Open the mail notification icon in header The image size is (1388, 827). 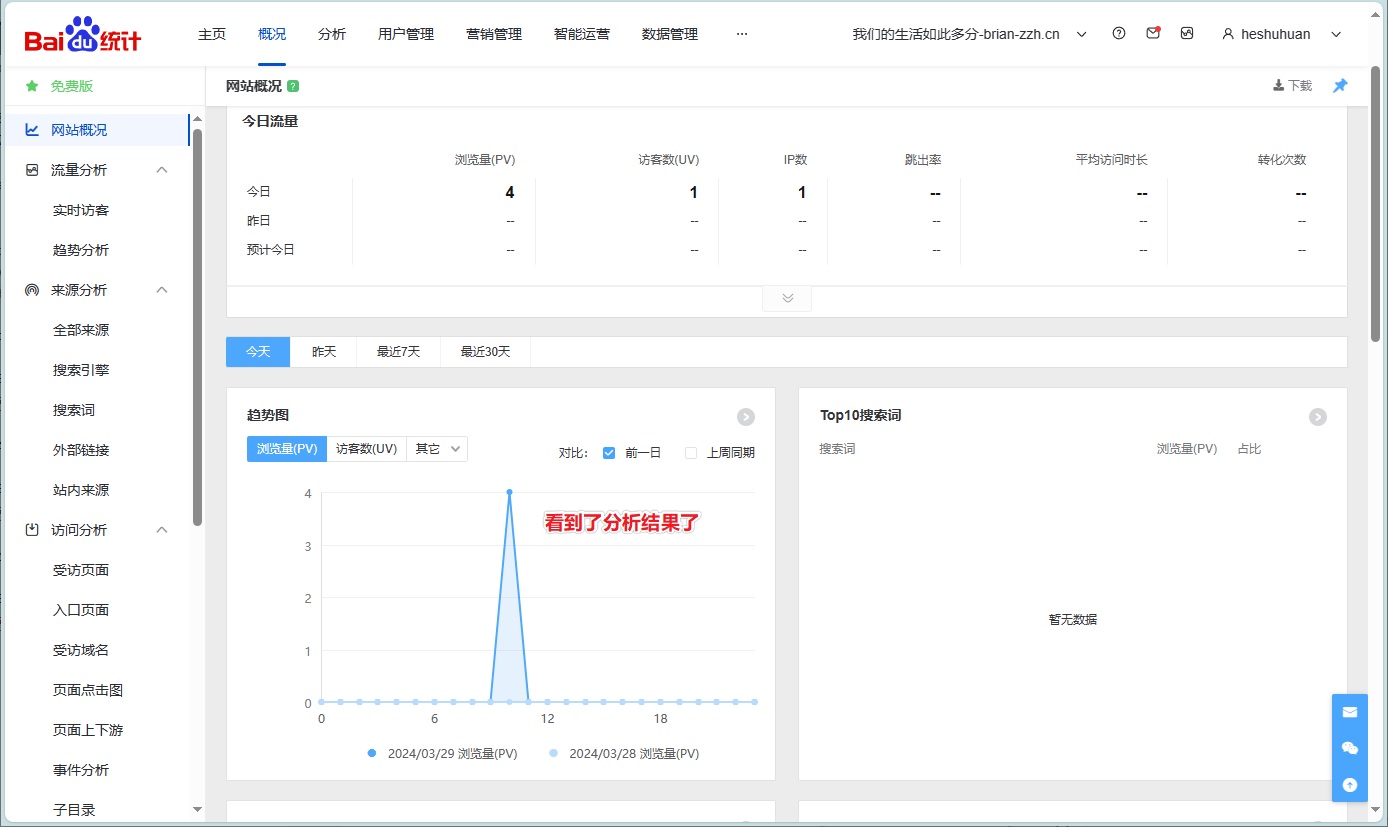click(1153, 33)
